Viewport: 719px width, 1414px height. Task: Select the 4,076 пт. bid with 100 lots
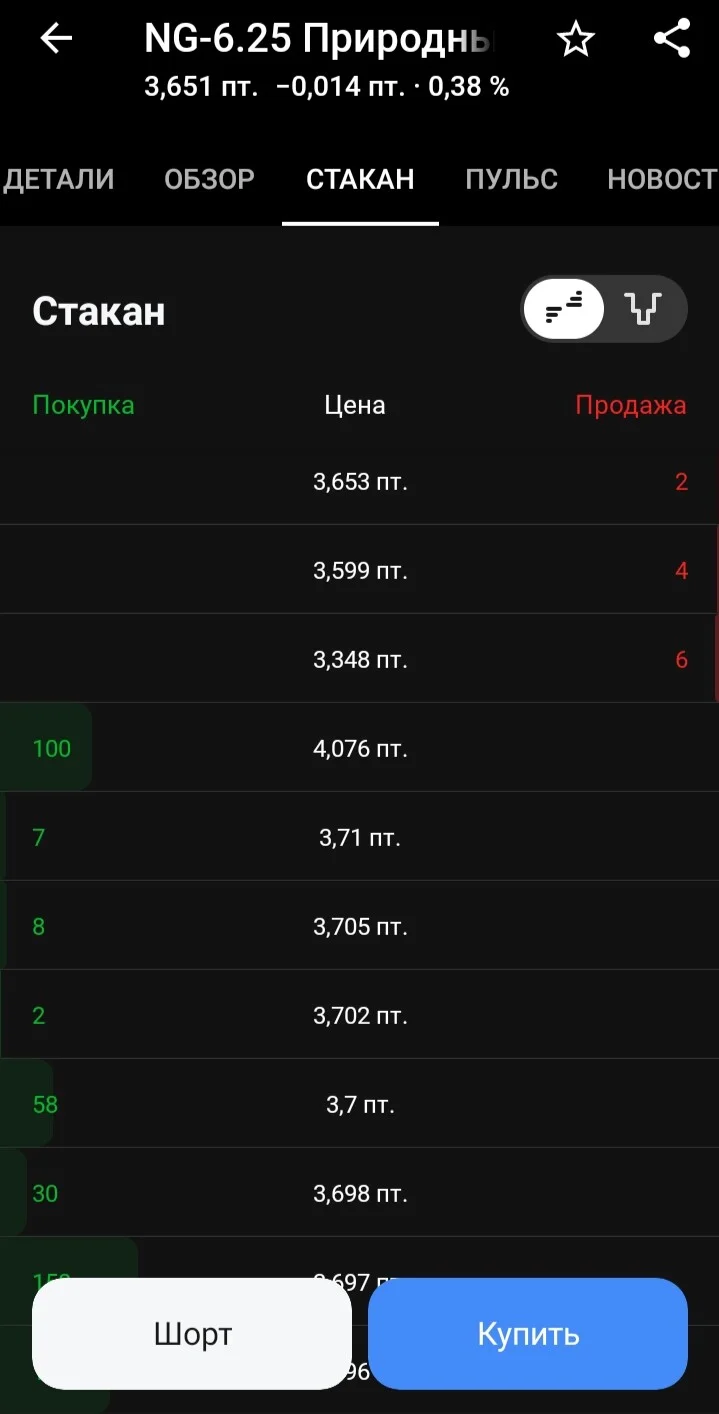click(359, 748)
